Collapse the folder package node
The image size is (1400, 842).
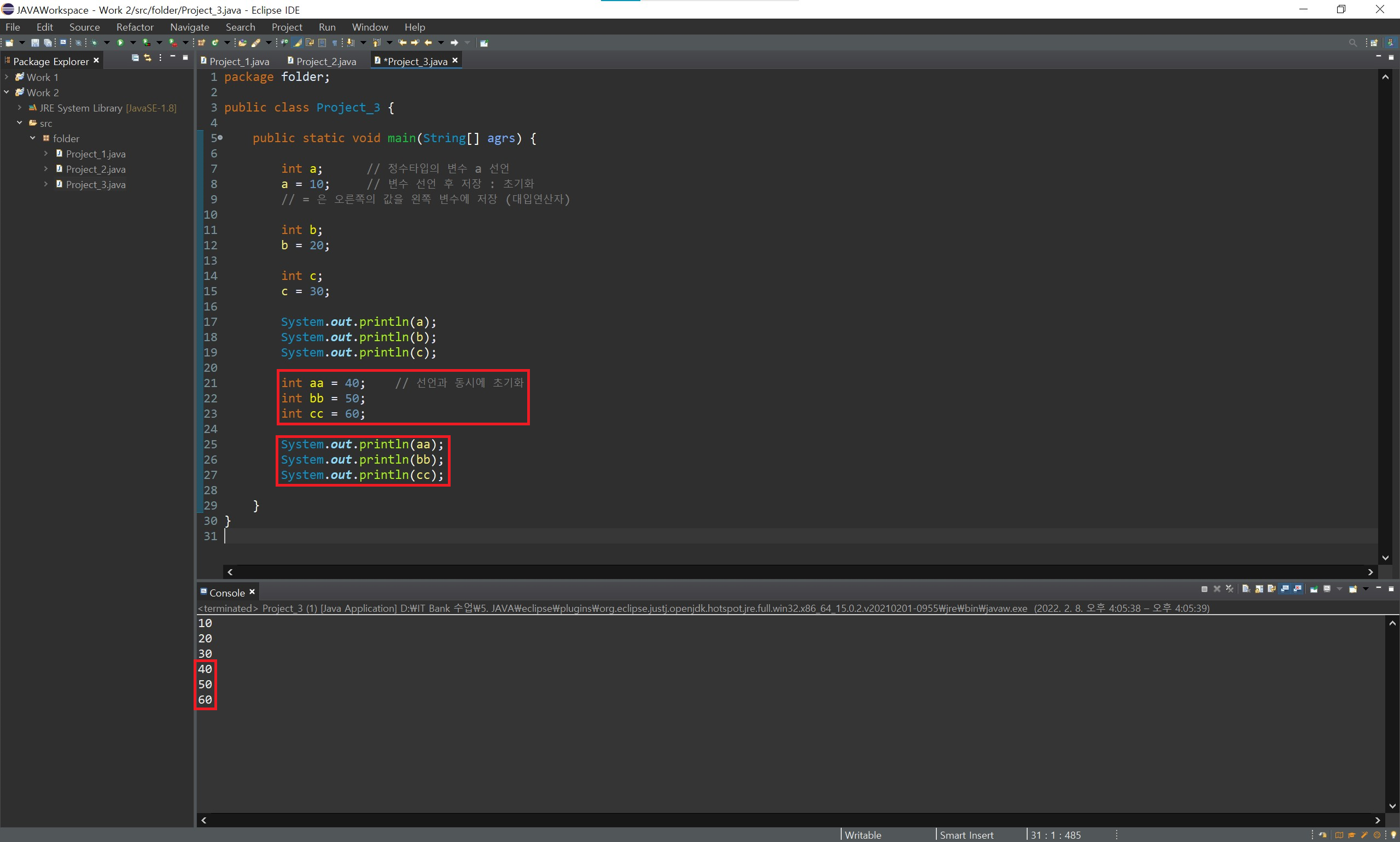(x=32, y=138)
